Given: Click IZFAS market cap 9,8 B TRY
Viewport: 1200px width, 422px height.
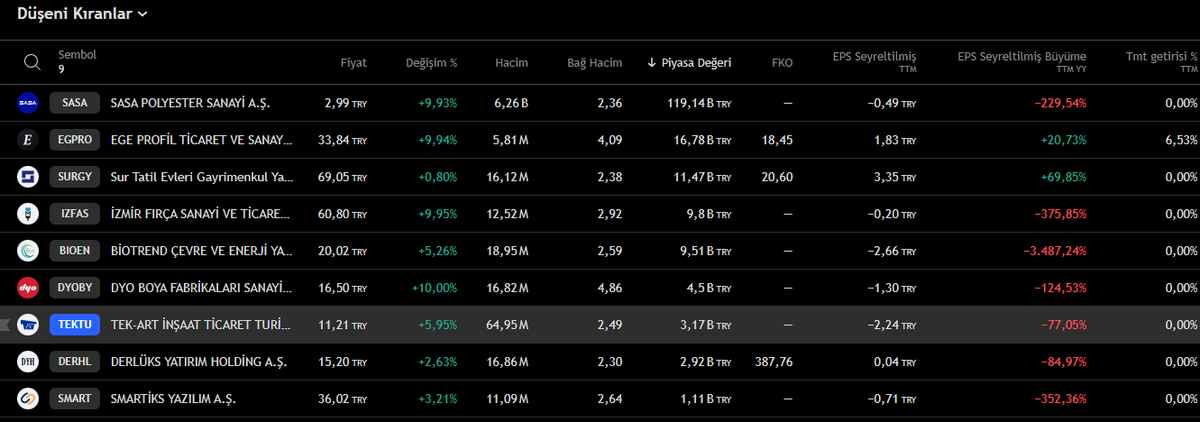Looking at the screenshot, I should point(707,214).
